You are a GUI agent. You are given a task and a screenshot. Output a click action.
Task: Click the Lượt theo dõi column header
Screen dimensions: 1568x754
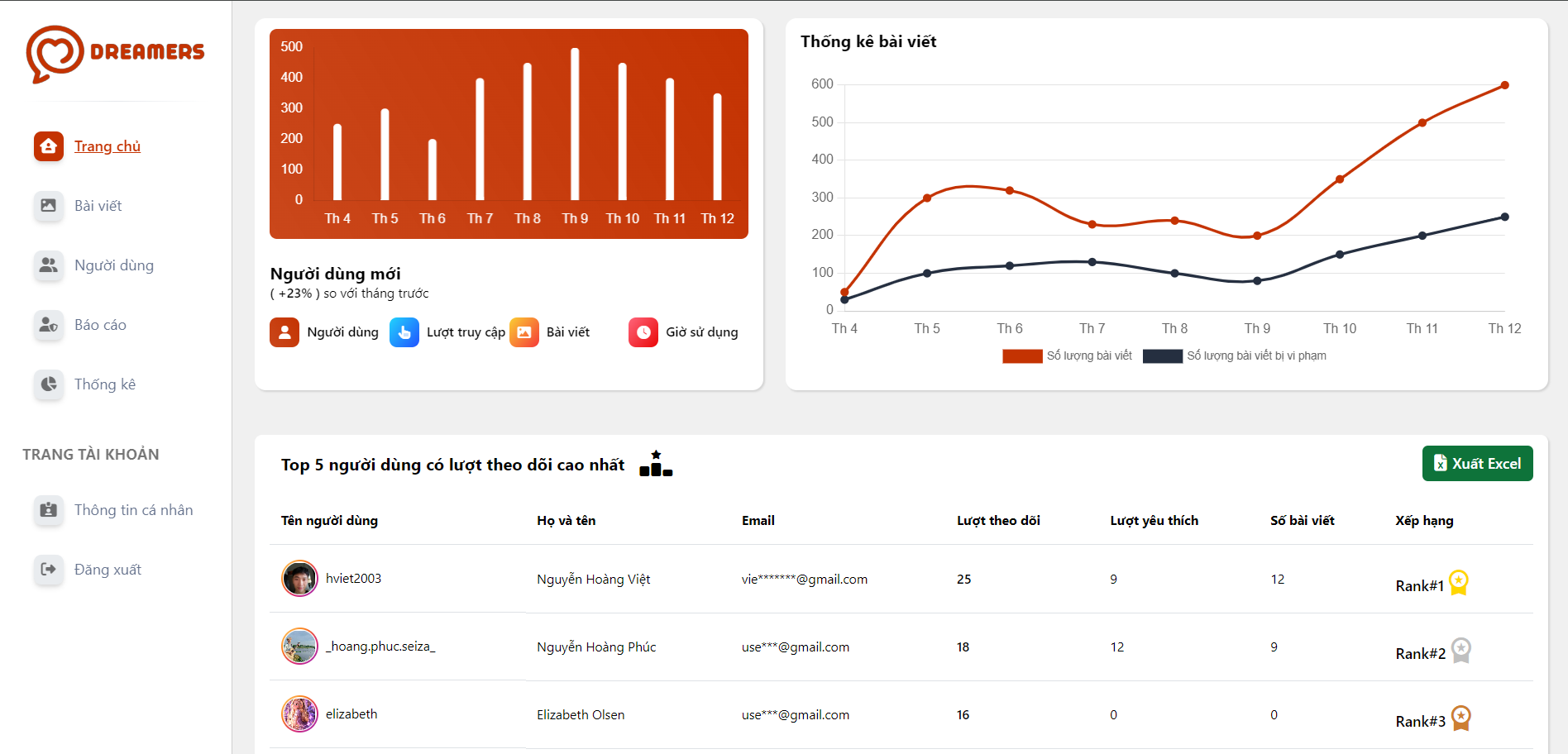click(x=998, y=521)
